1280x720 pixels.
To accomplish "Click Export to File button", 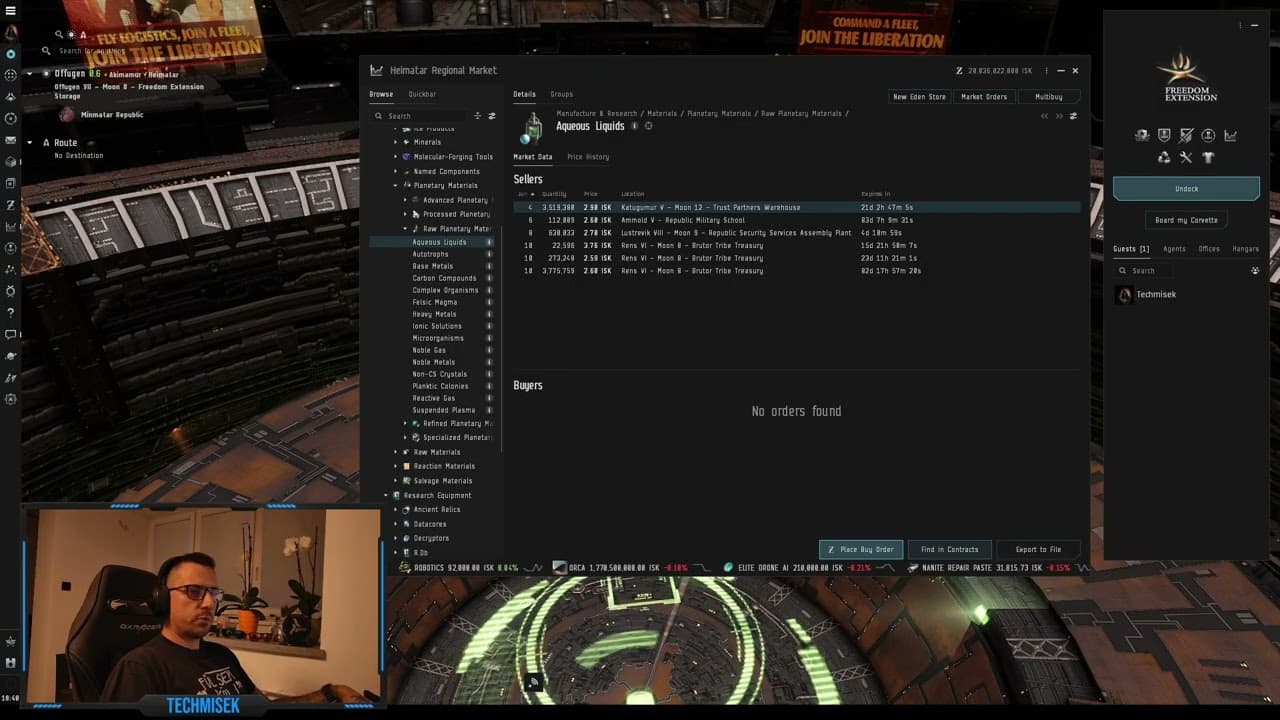I will (x=1038, y=549).
